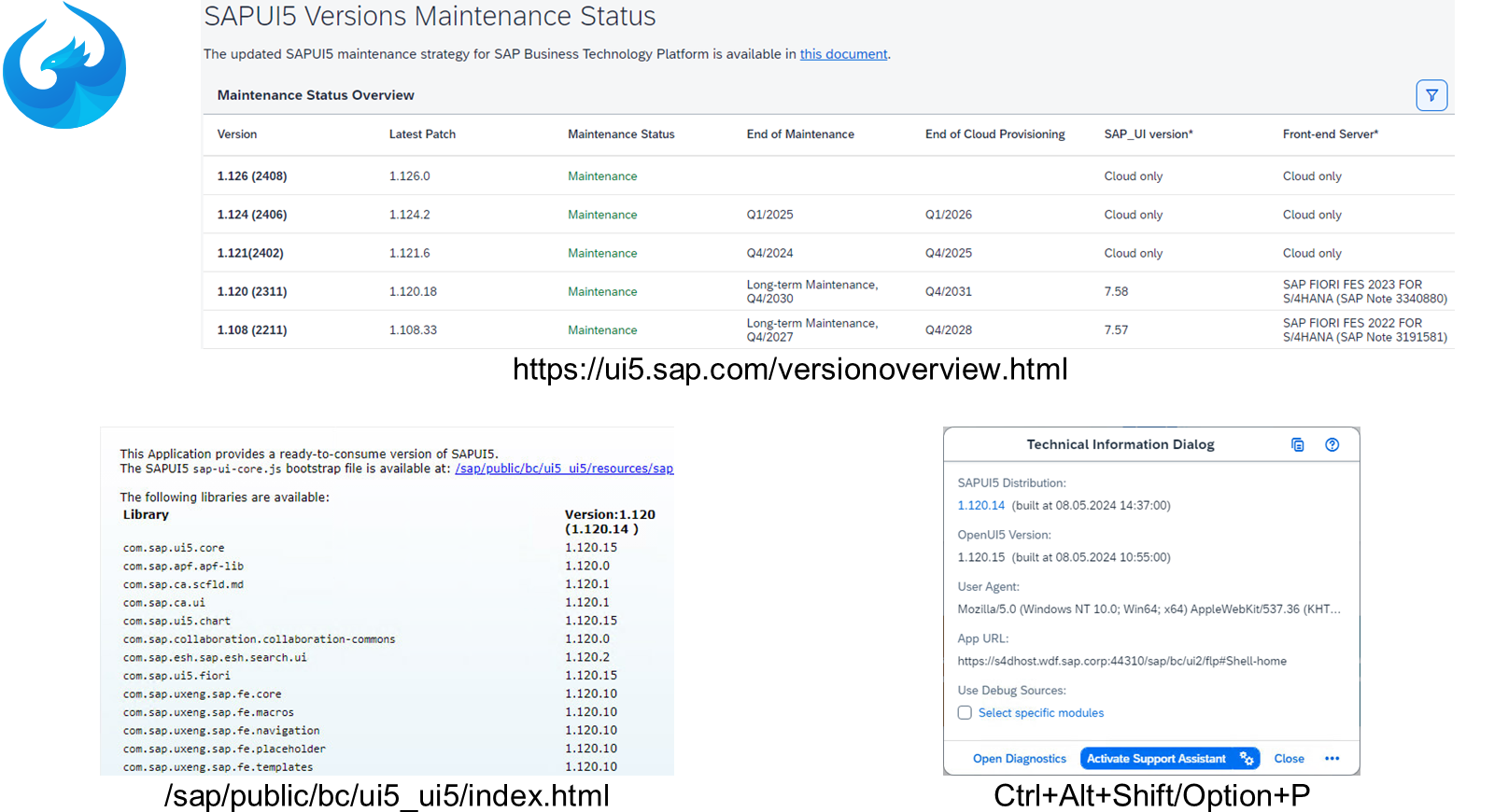Click Maintenance status in 1.108 row
The image size is (1494, 812).
pyautogui.click(x=602, y=329)
